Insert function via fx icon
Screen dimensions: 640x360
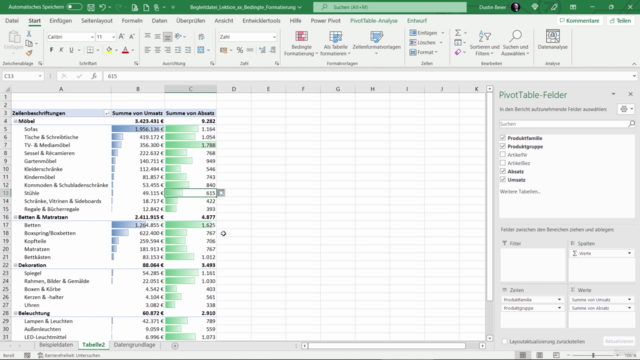(x=94, y=76)
